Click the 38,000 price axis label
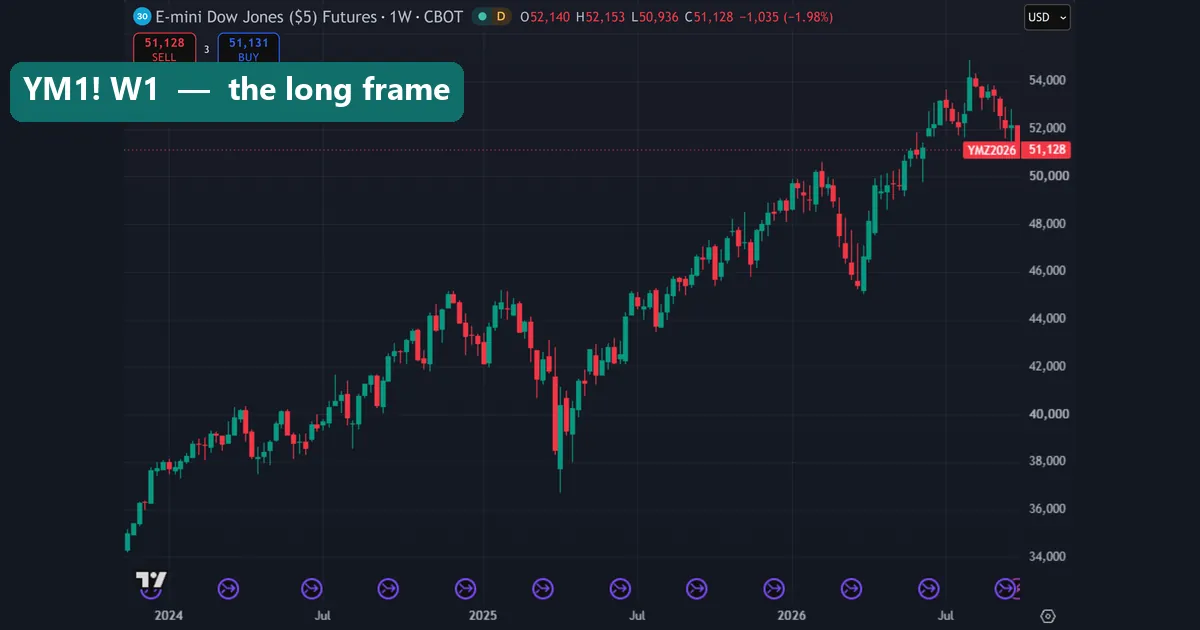The height and width of the screenshot is (630, 1200). click(x=1047, y=461)
